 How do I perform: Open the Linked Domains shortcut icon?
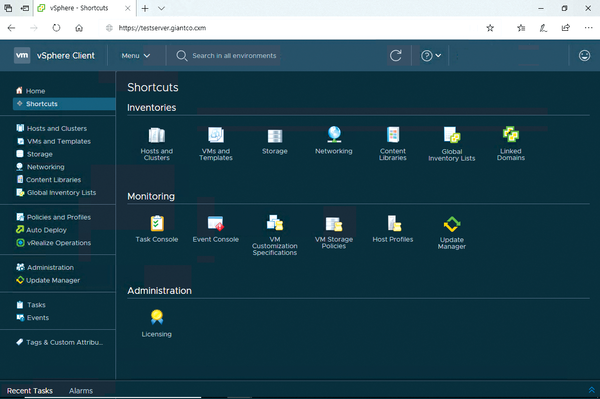pos(511,134)
